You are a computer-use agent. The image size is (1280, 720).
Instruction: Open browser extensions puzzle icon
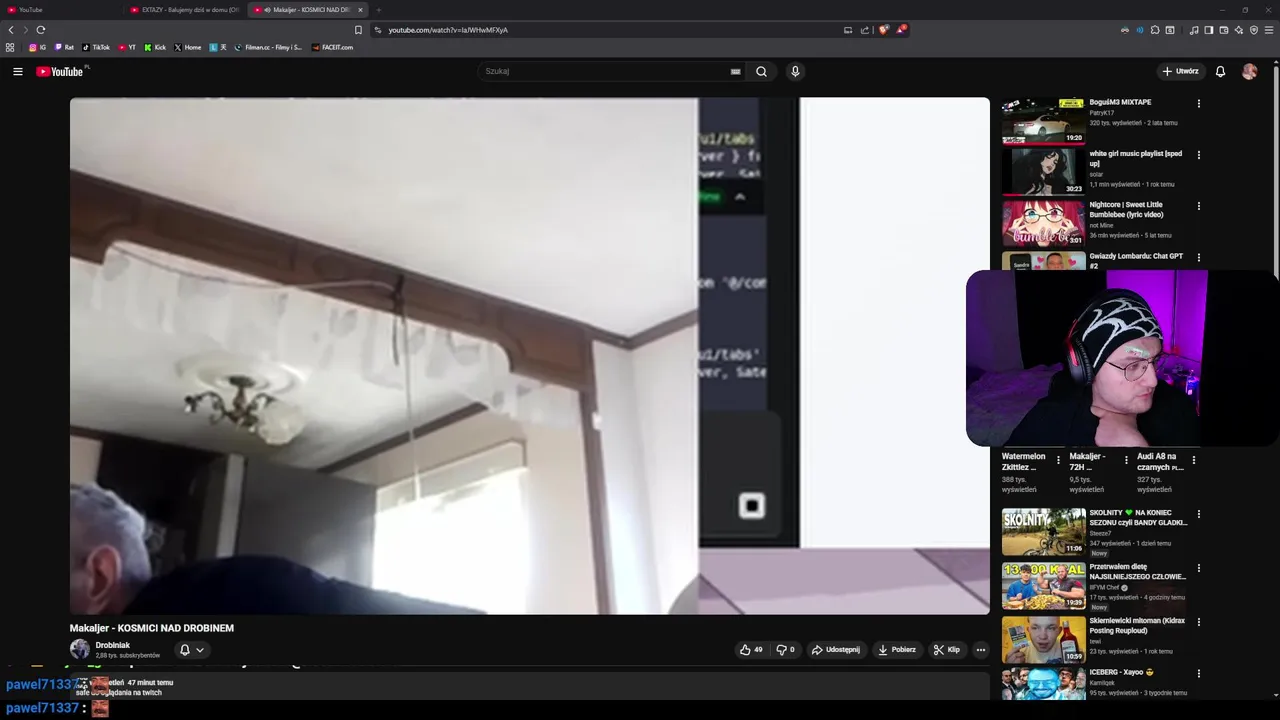coord(1155,30)
